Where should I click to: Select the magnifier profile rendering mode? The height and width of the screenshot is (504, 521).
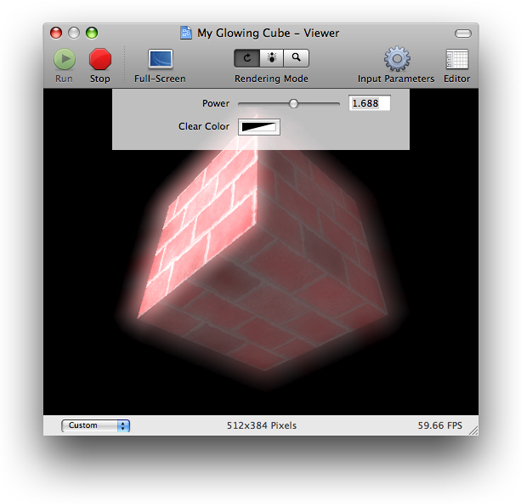click(296, 58)
